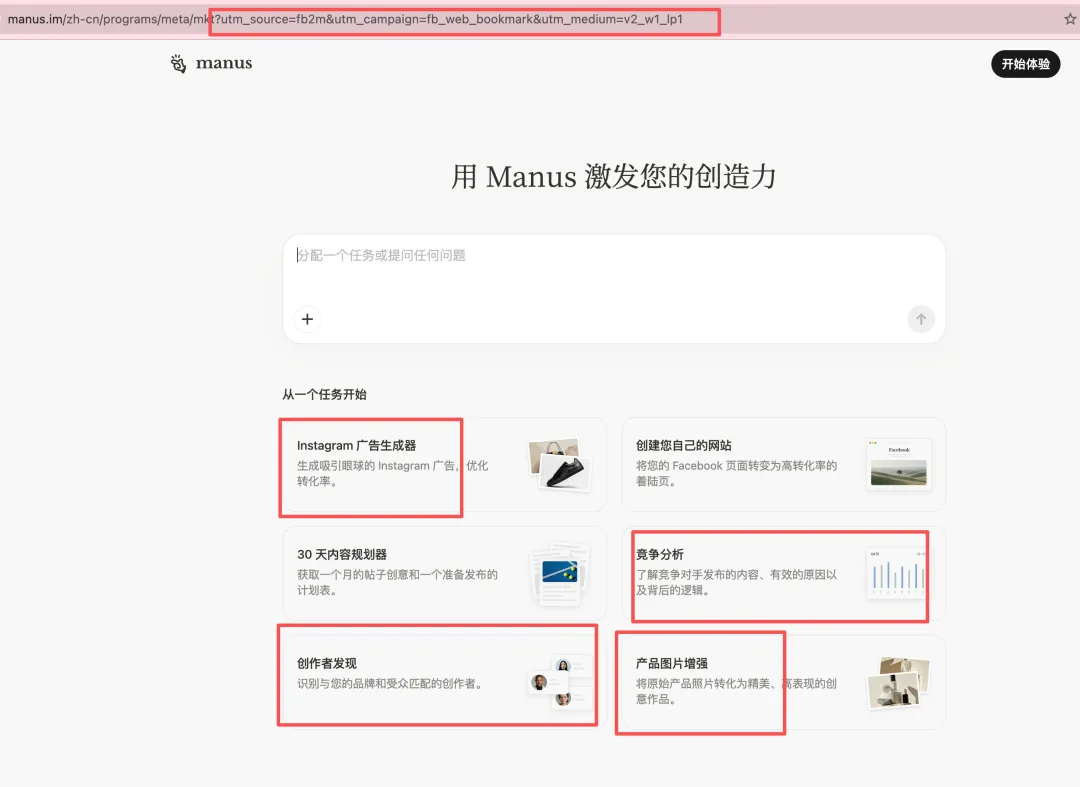Open the Instagram 广告生成器 task card
This screenshot has height=787, width=1080.
coord(444,465)
